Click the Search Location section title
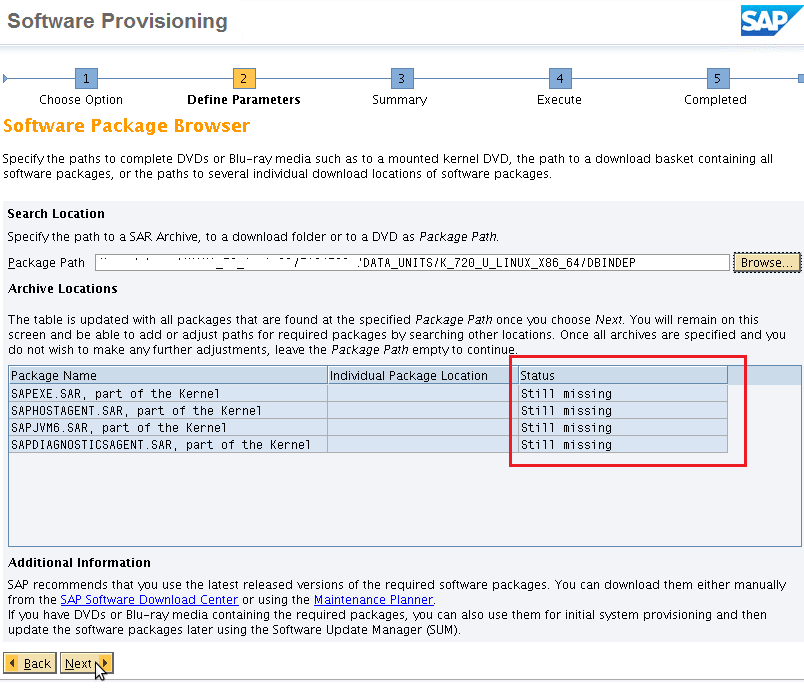The height and width of the screenshot is (689, 804). (x=56, y=213)
